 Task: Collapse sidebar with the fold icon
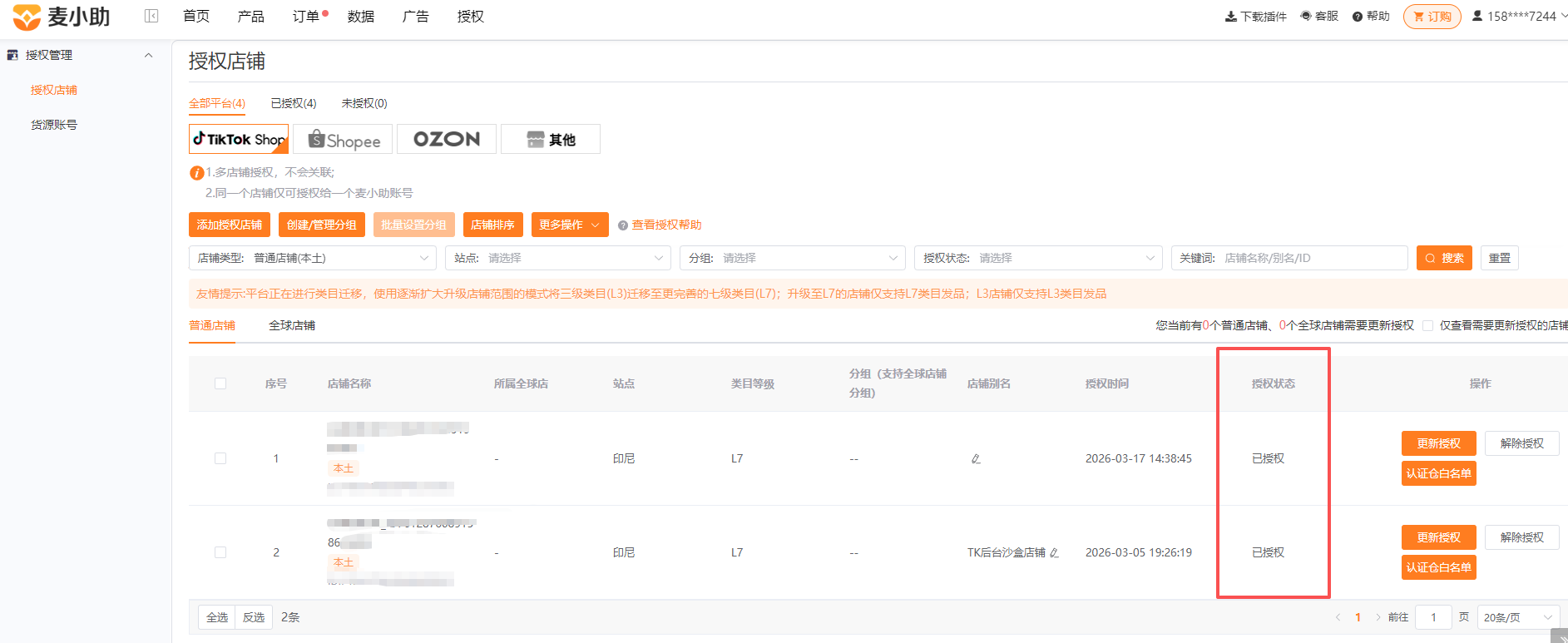151,16
